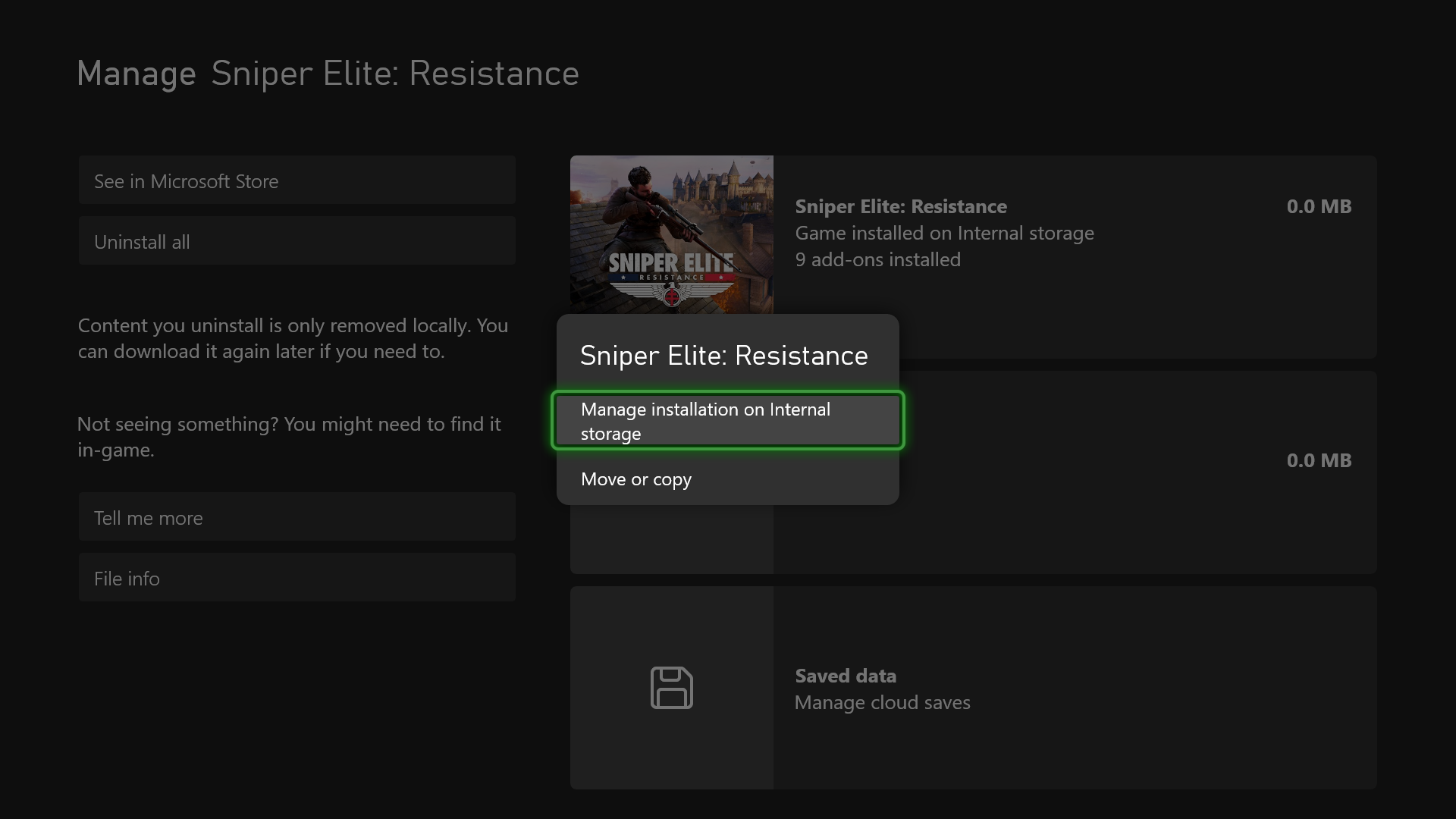Click the Uninstall all button

point(297,241)
